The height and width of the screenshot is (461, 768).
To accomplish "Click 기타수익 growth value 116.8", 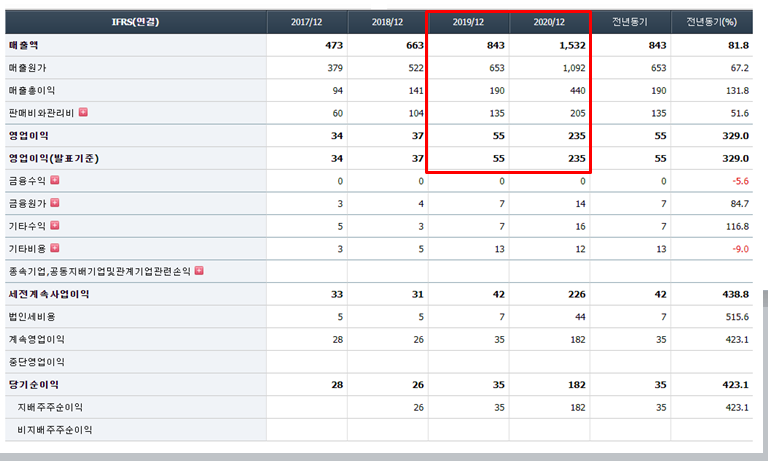I will (738, 226).
